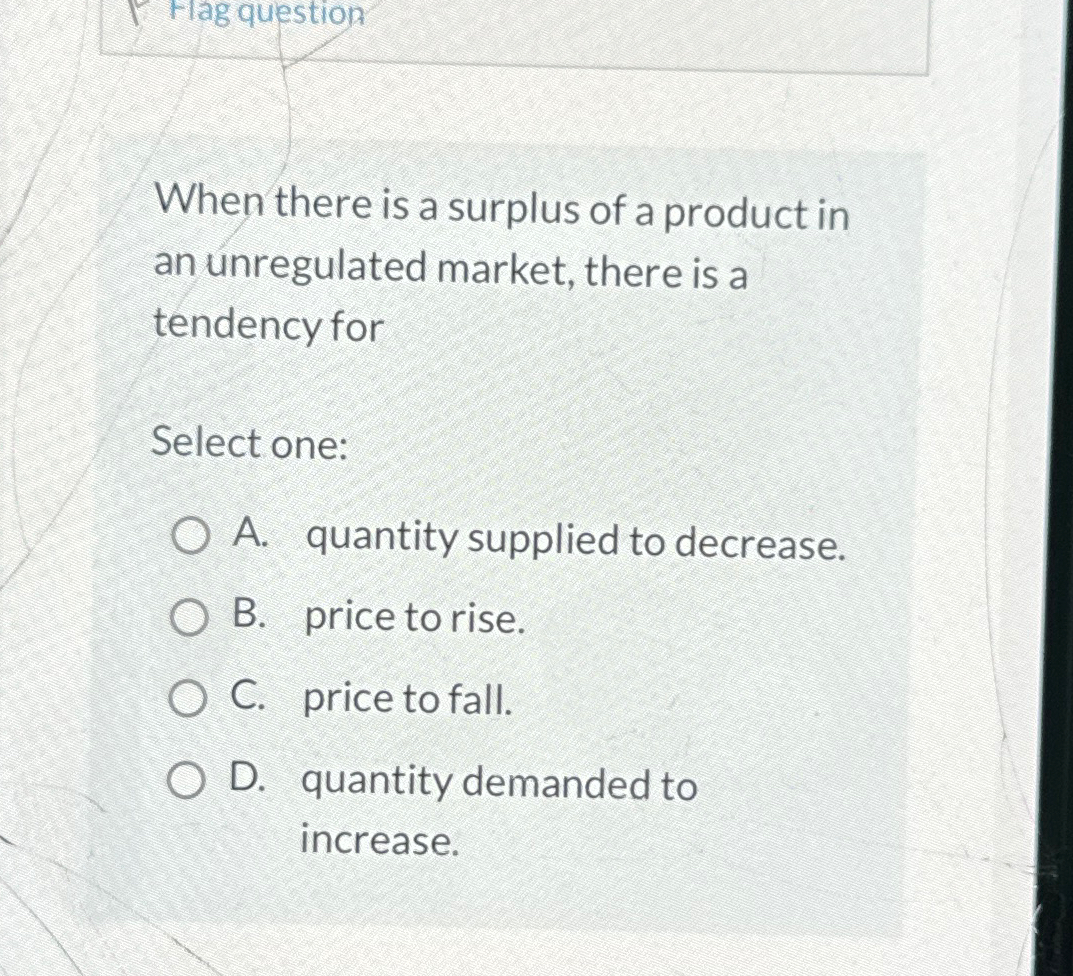Image resolution: width=1073 pixels, height=976 pixels.
Task: Click the word 'increase' in option D
Action: point(378,842)
